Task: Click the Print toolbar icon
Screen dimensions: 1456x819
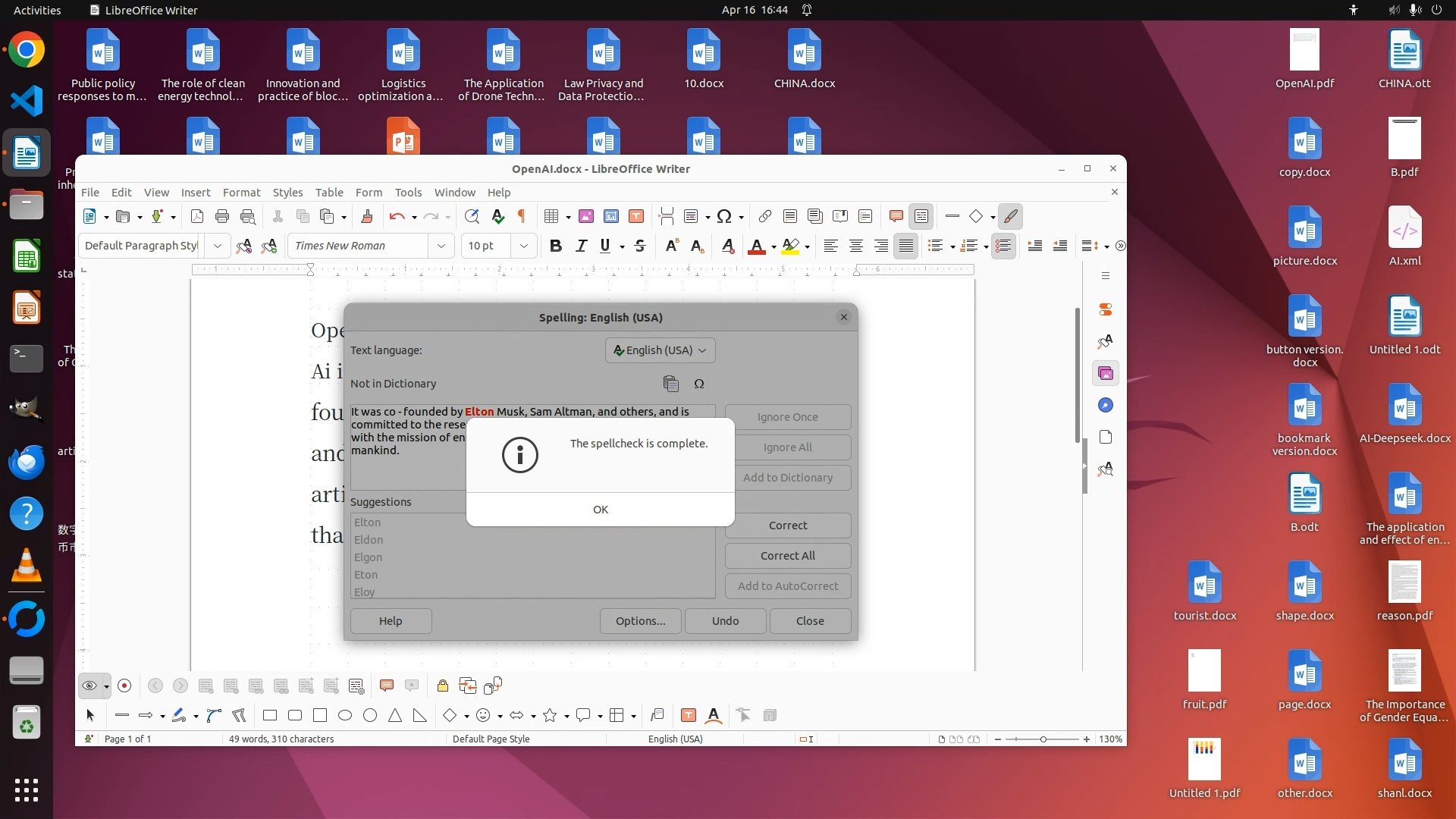Action: [222, 217]
